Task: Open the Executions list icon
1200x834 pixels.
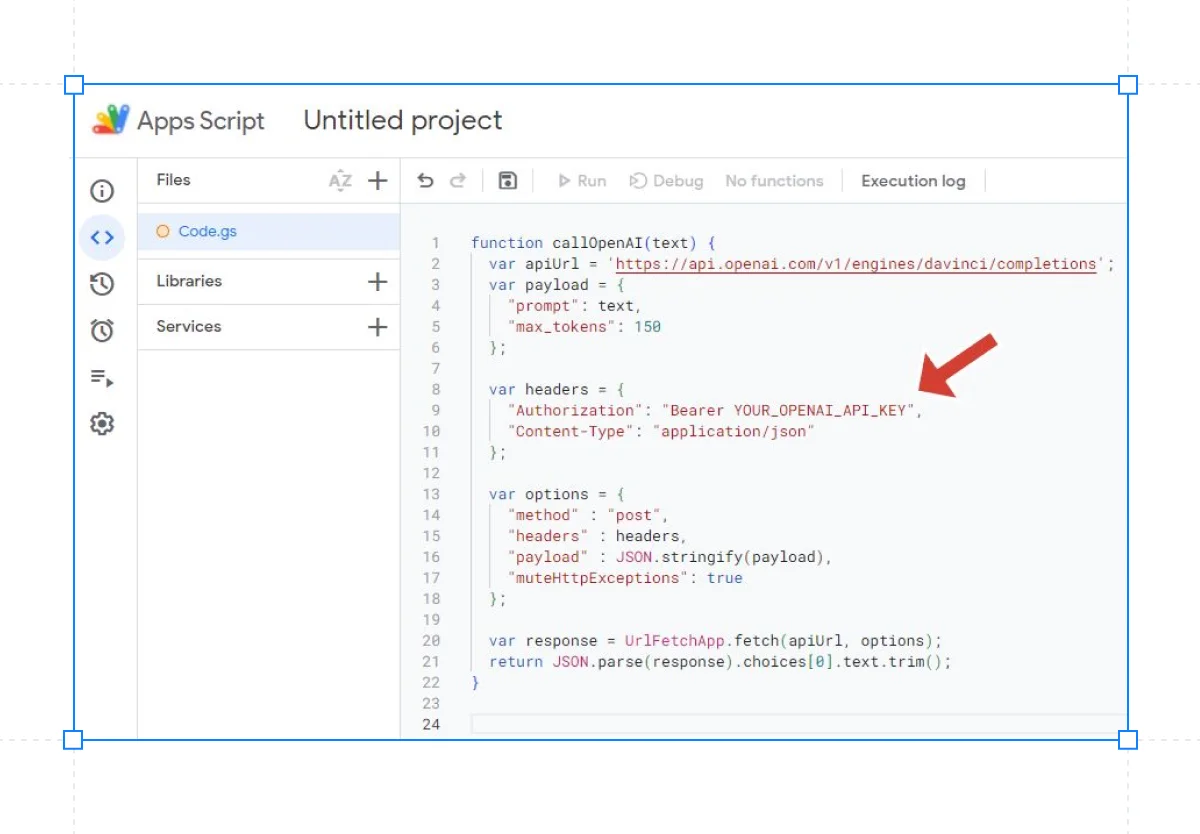Action: click(x=102, y=378)
